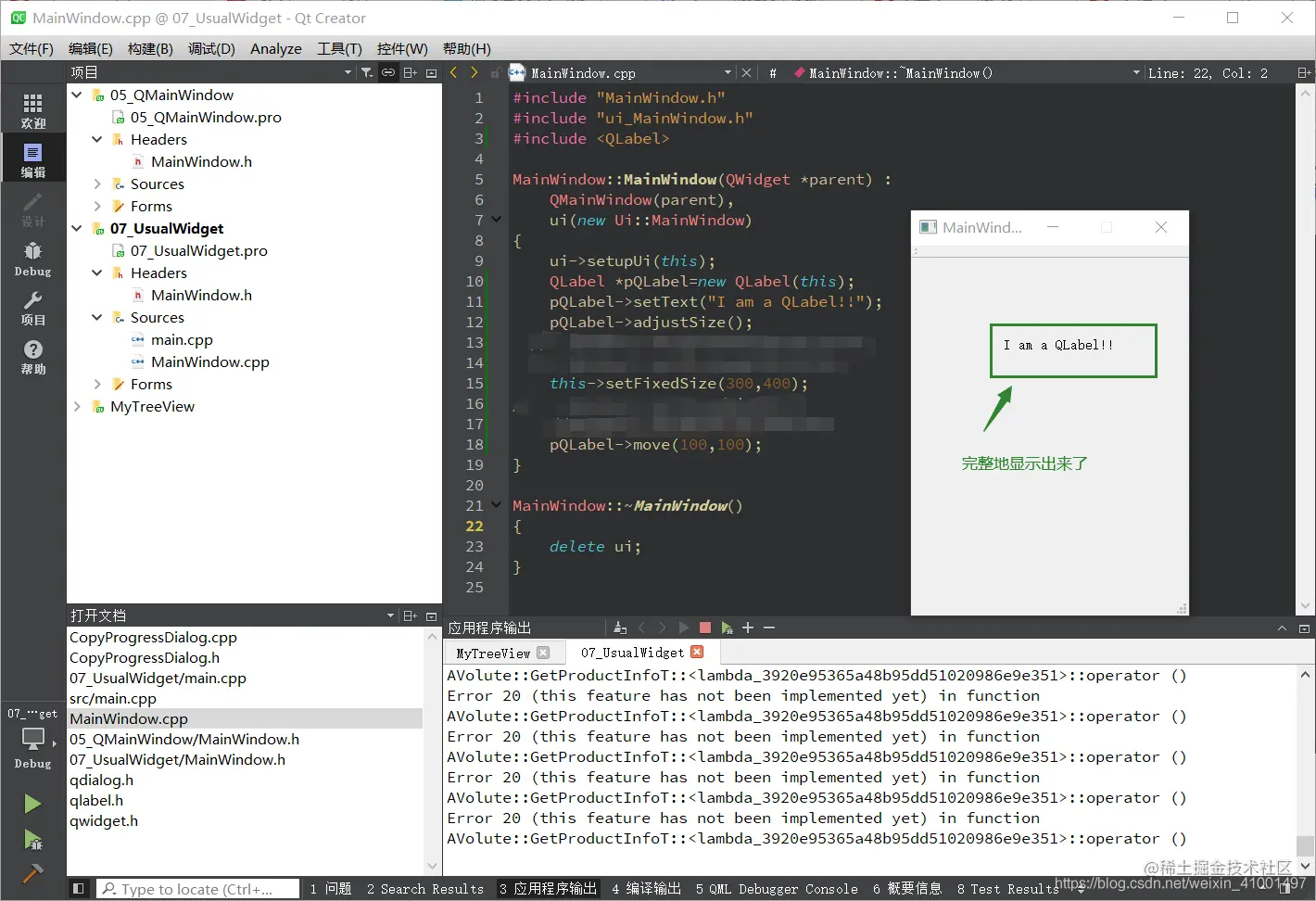Click the filter tree icon in project pane
The image size is (1316, 901).
367,72
